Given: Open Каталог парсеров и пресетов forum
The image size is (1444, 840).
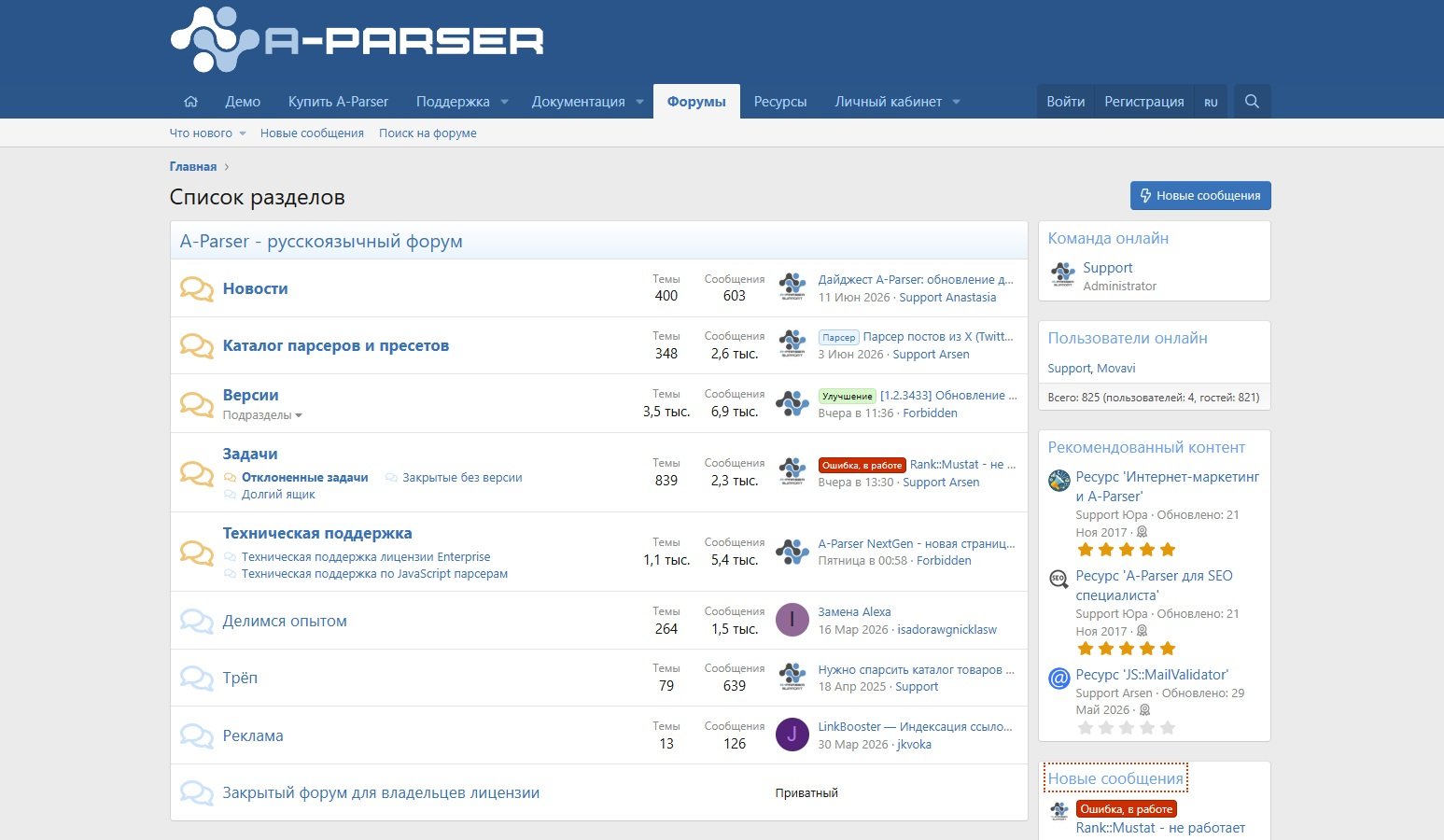Looking at the screenshot, I should point(336,345).
